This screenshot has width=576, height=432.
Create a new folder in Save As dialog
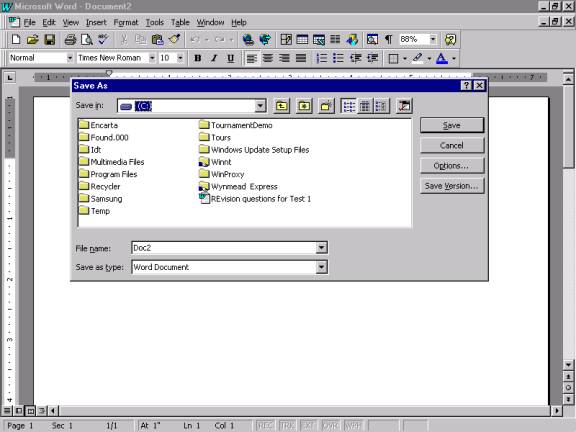tap(326, 106)
